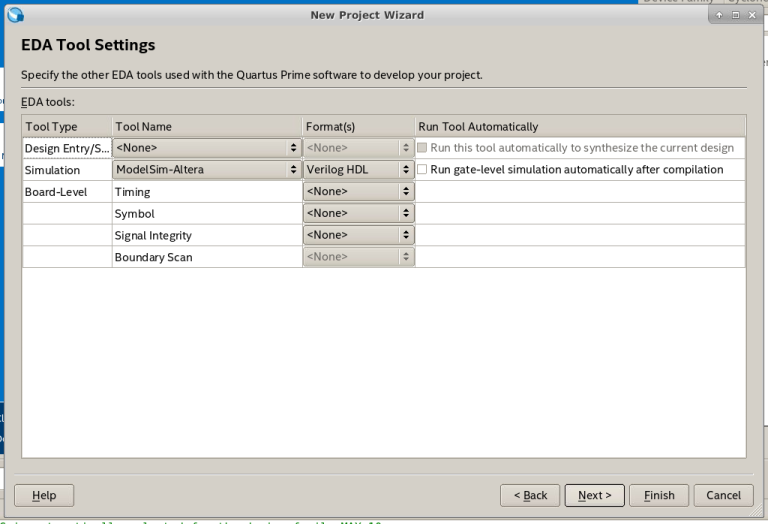
Task: Open the Verilog HDL format dropdown
Action: pyautogui.click(x=358, y=170)
